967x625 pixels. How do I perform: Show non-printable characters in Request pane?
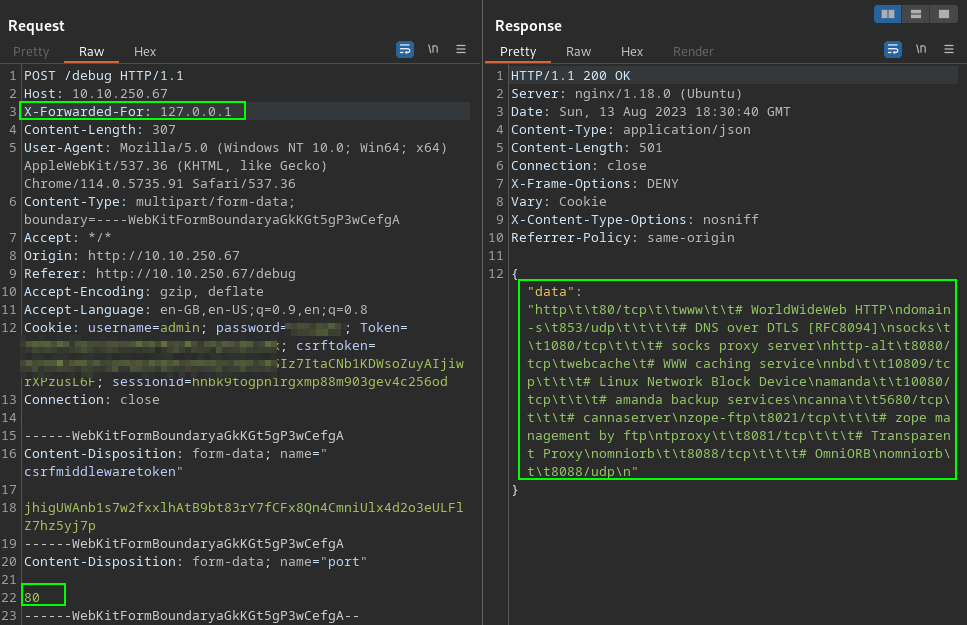433,49
